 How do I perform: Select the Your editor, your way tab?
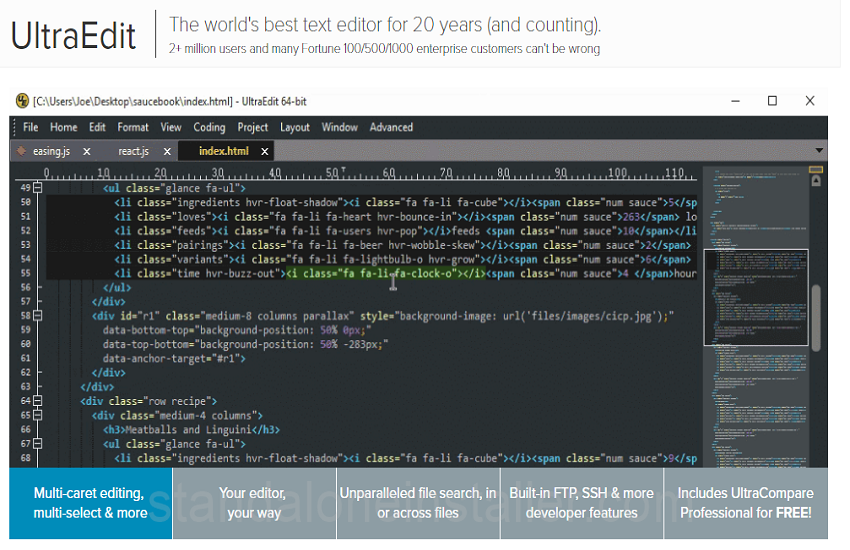[x=254, y=503]
